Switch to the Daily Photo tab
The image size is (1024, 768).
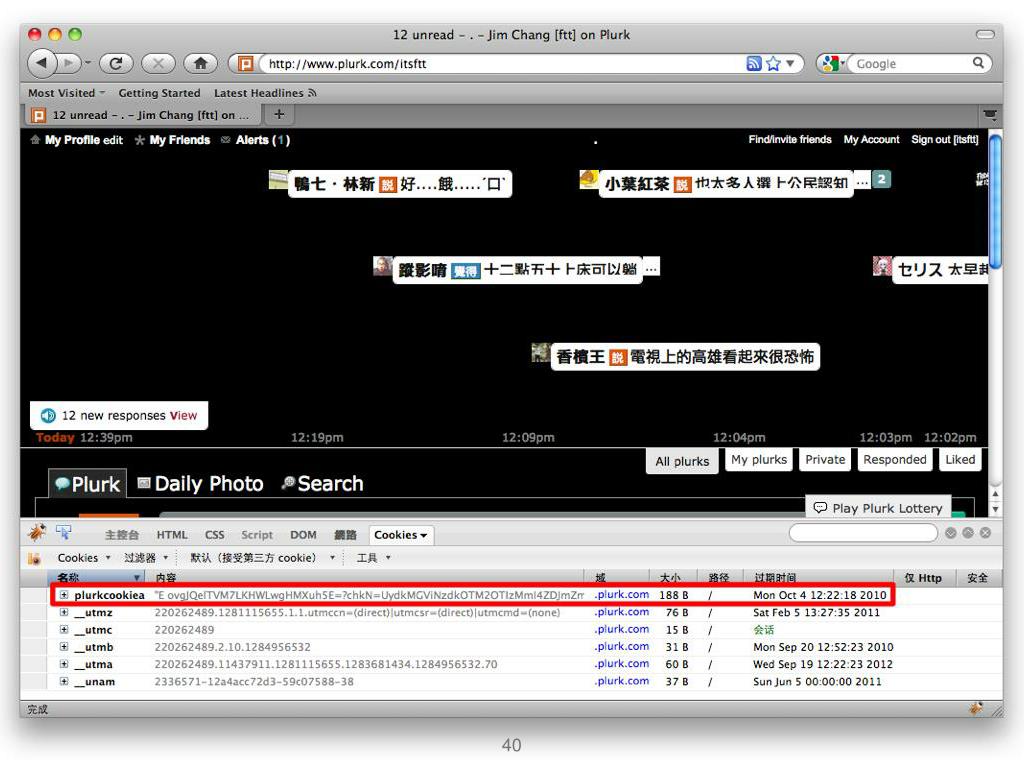pyautogui.click(x=201, y=484)
